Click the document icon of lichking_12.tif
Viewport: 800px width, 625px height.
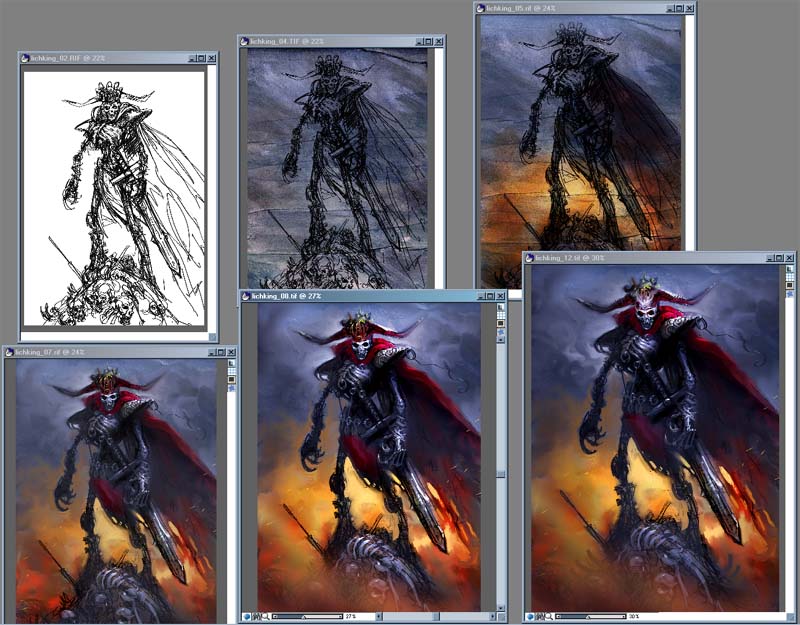[530, 258]
